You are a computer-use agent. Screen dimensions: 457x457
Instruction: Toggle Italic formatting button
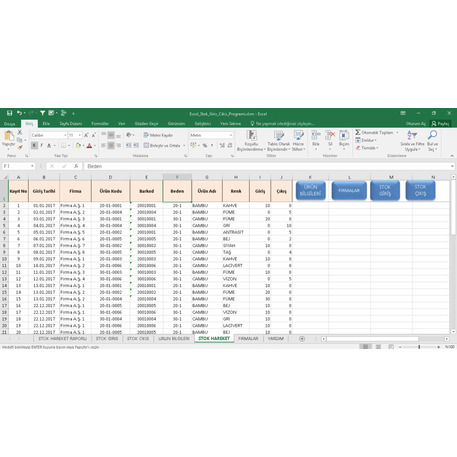(42, 145)
